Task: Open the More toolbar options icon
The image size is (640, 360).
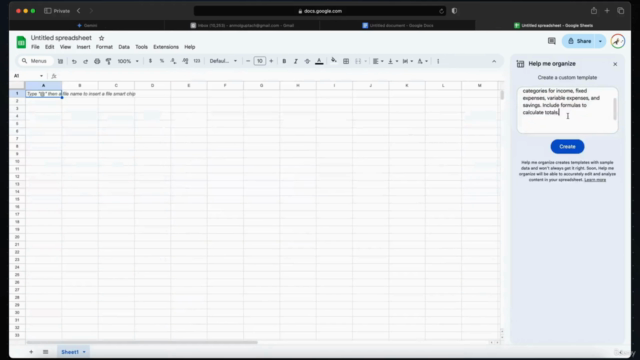Action: point(438,61)
